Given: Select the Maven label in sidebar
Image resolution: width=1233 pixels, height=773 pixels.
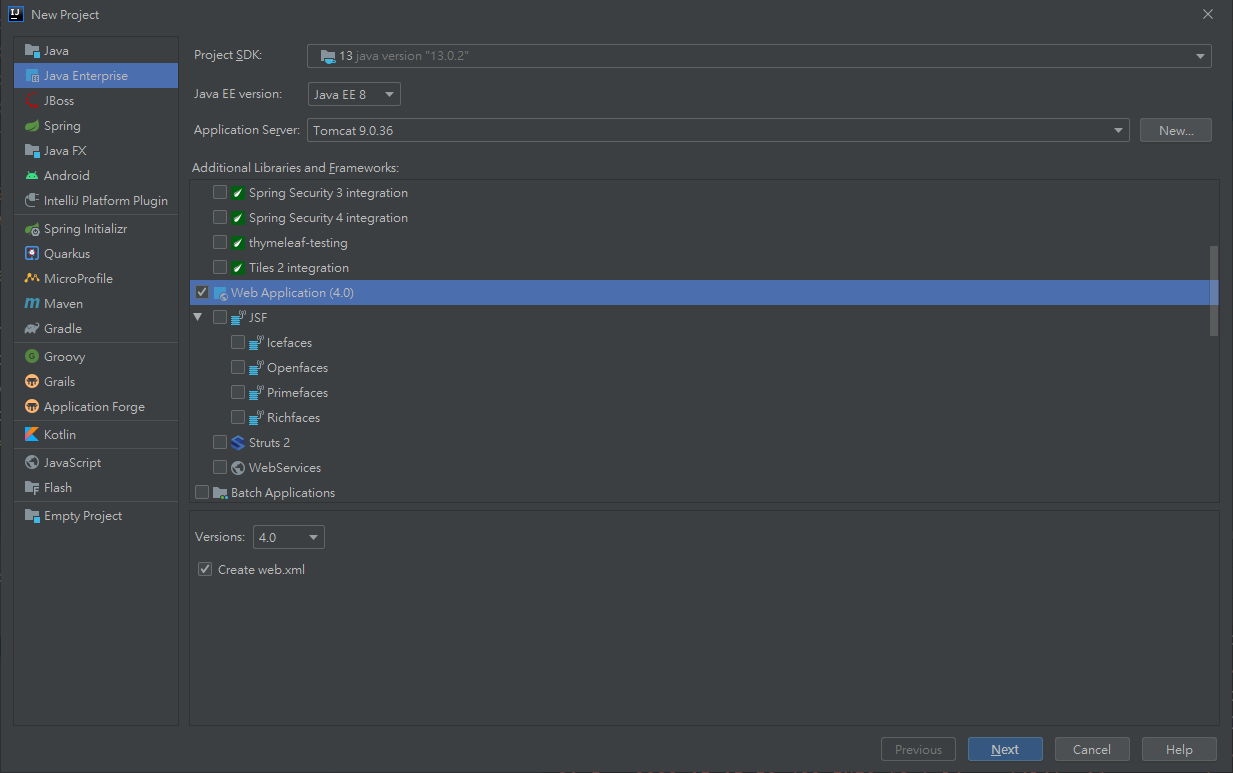Looking at the screenshot, I should tap(63, 304).
